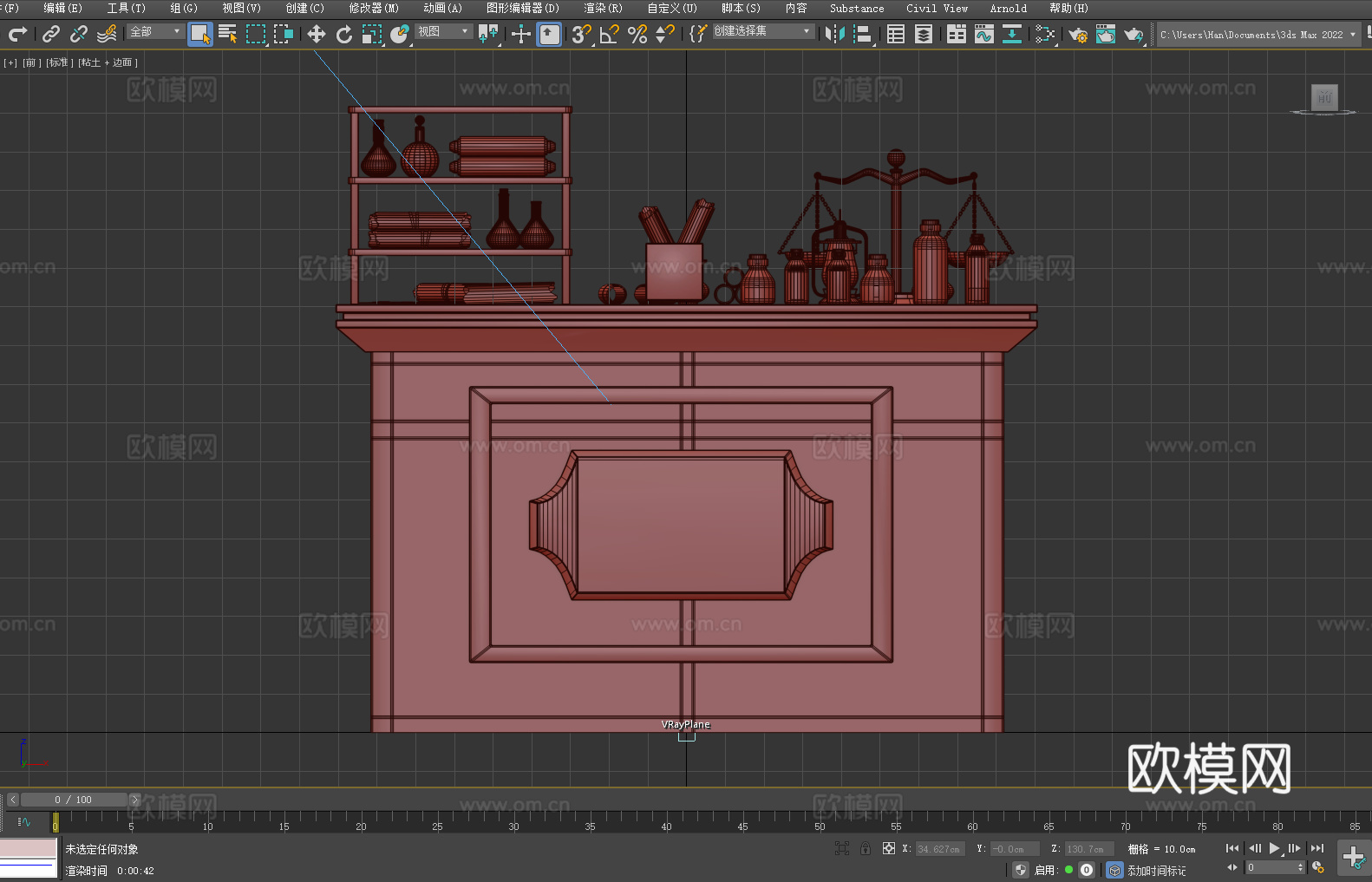Select the Rotate tool
The height and width of the screenshot is (882, 1372).
point(344,34)
